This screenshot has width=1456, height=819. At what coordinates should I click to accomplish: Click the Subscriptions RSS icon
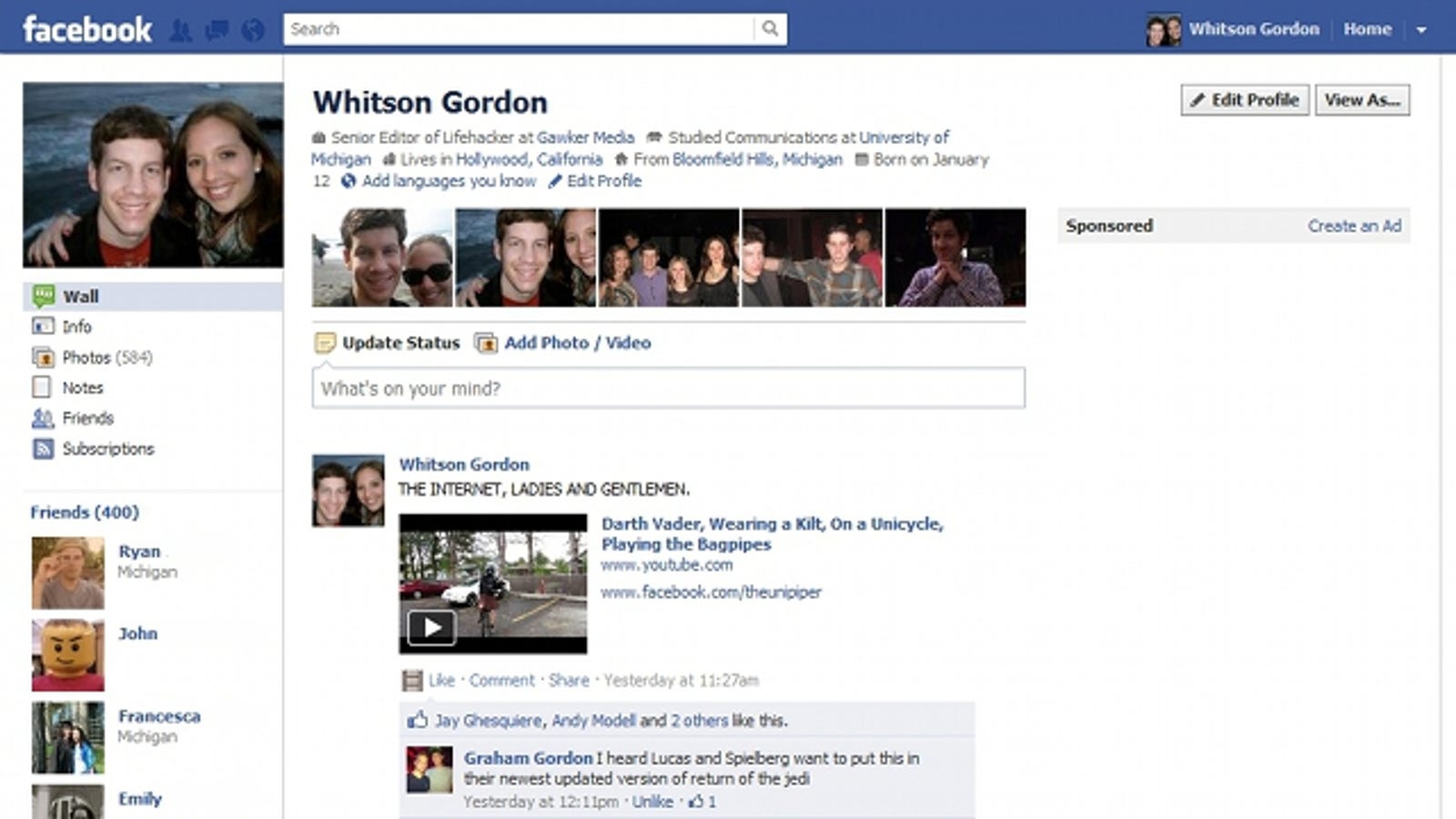[43, 449]
